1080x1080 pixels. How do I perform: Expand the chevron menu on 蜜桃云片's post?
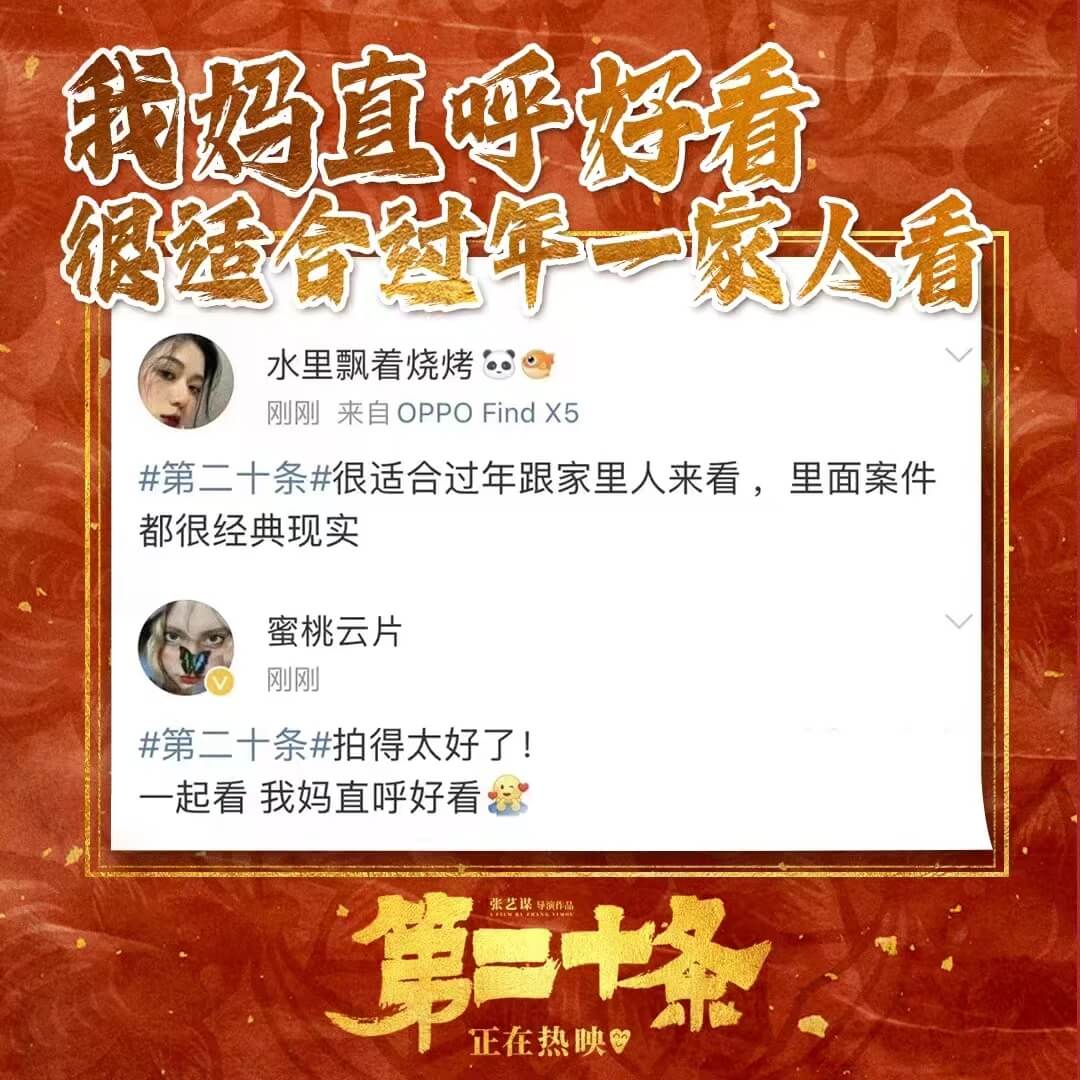pos(959,621)
